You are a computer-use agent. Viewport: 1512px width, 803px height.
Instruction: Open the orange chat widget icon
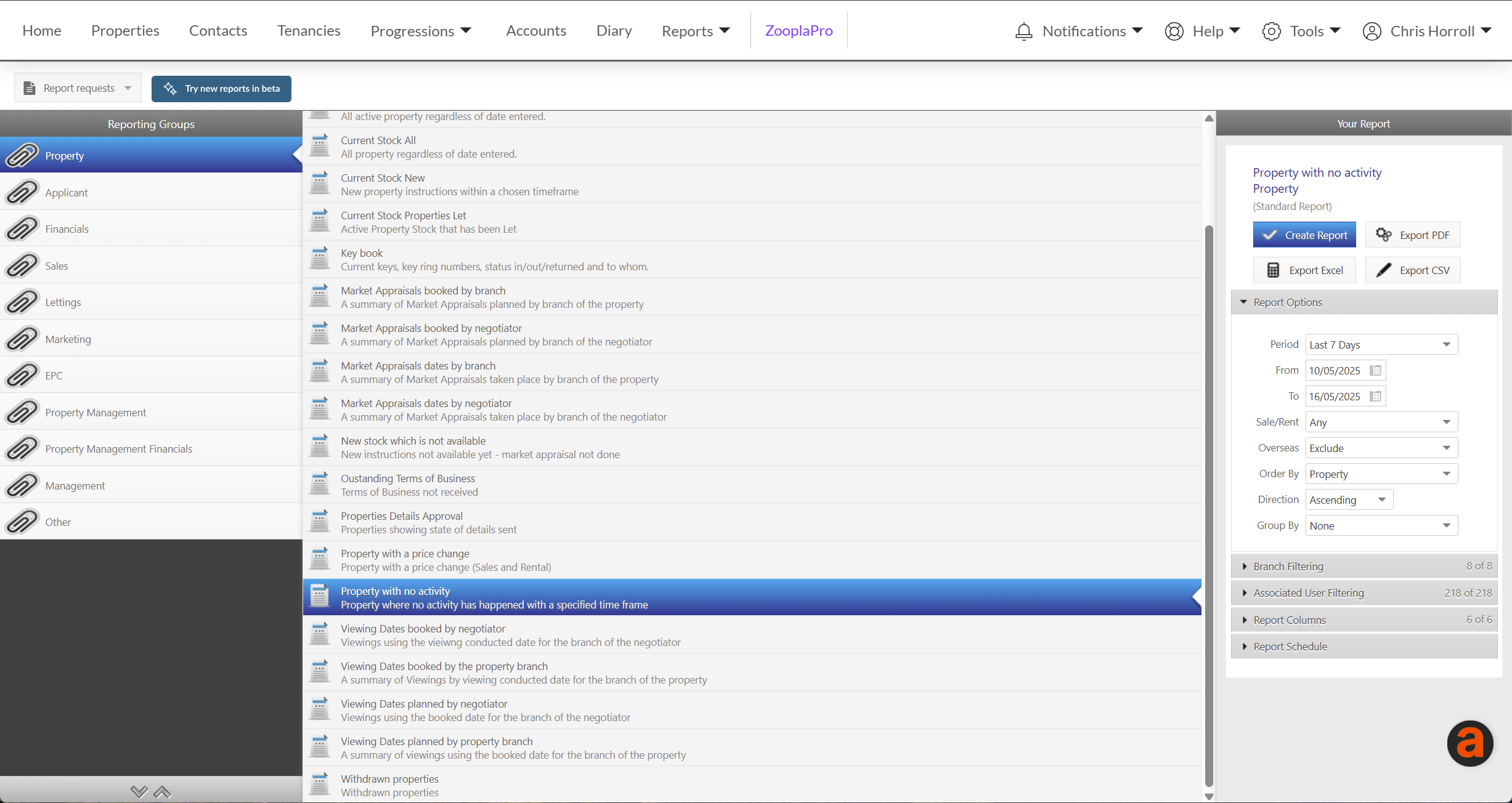pyautogui.click(x=1469, y=743)
